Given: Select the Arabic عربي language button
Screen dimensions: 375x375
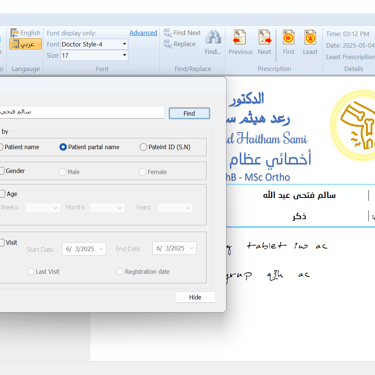Looking at the screenshot, I should pos(25,44).
